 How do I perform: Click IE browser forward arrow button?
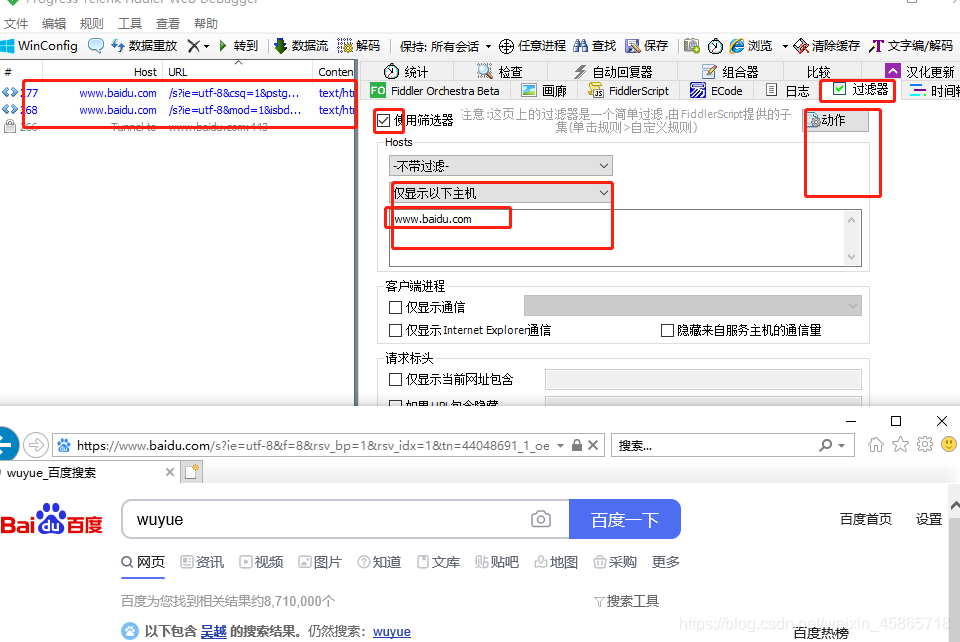pos(36,445)
